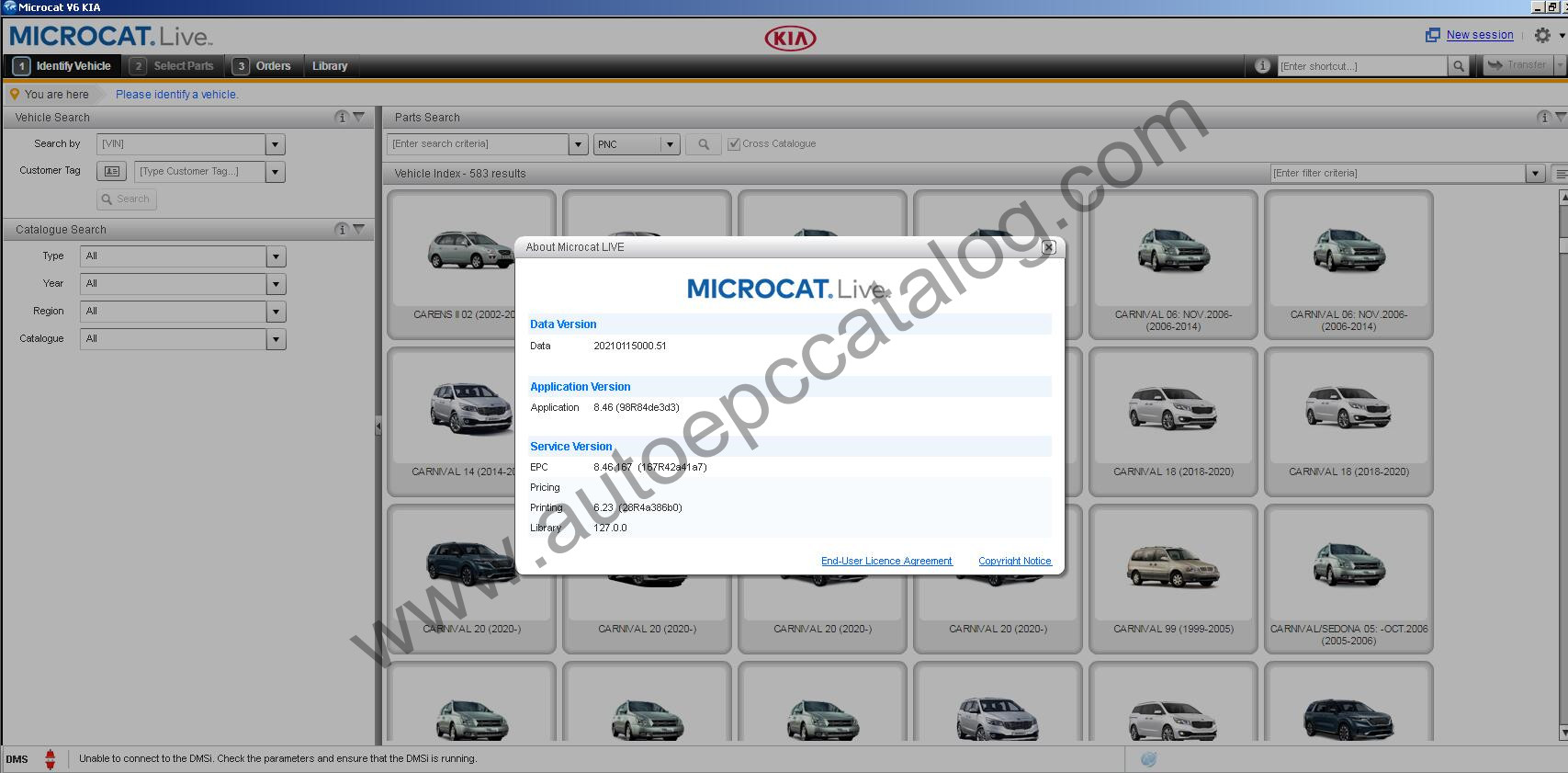The image size is (1568, 773).
Task: Collapse the Catalogue Search panel triangle
Action: pyautogui.click(x=359, y=229)
